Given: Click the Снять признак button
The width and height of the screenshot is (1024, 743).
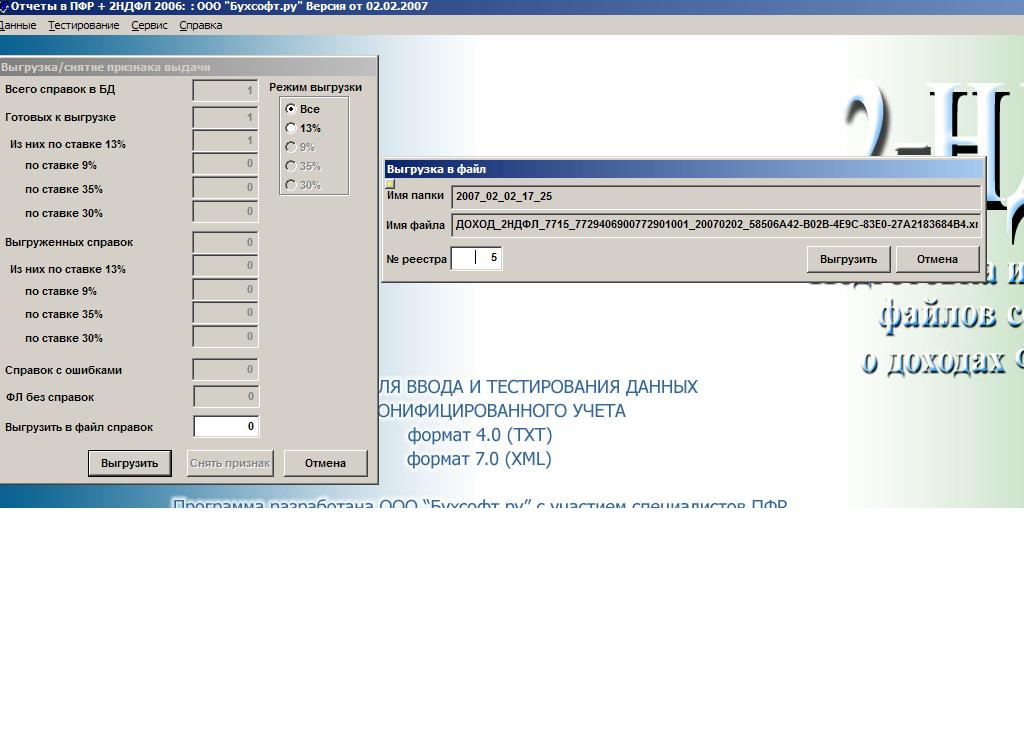Looking at the screenshot, I should [x=230, y=463].
